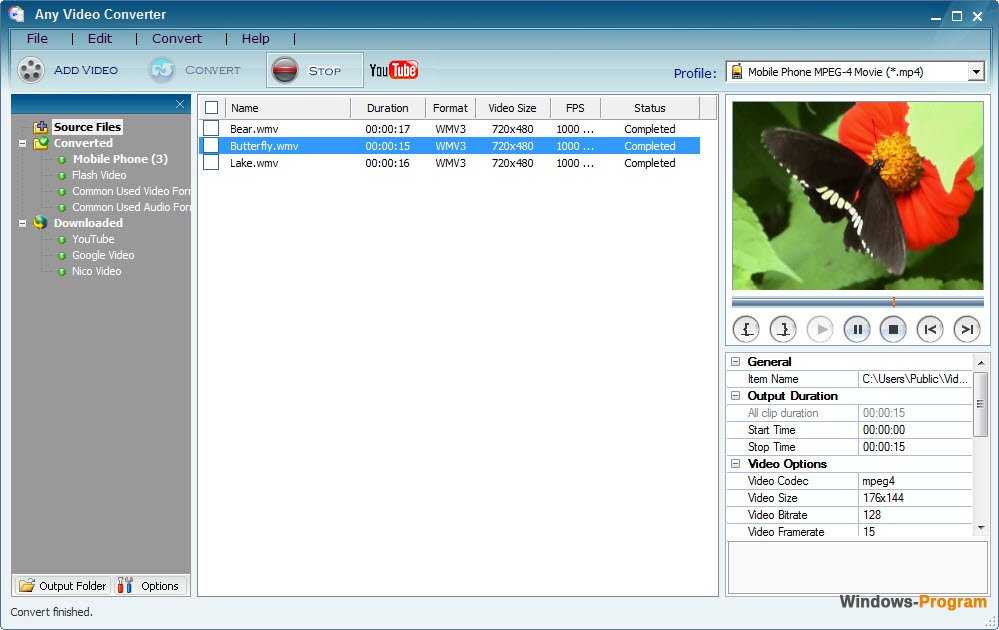Sort by Status column header
The width and height of the screenshot is (999, 630).
[x=650, y=108]
